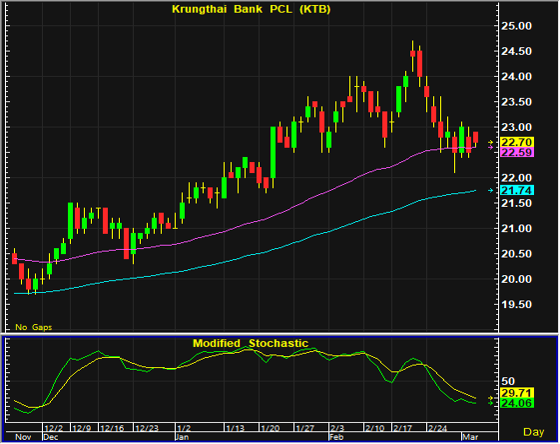Click the Feb month label
The width and height of the screenshot is (560, 444).
point(336,437)
